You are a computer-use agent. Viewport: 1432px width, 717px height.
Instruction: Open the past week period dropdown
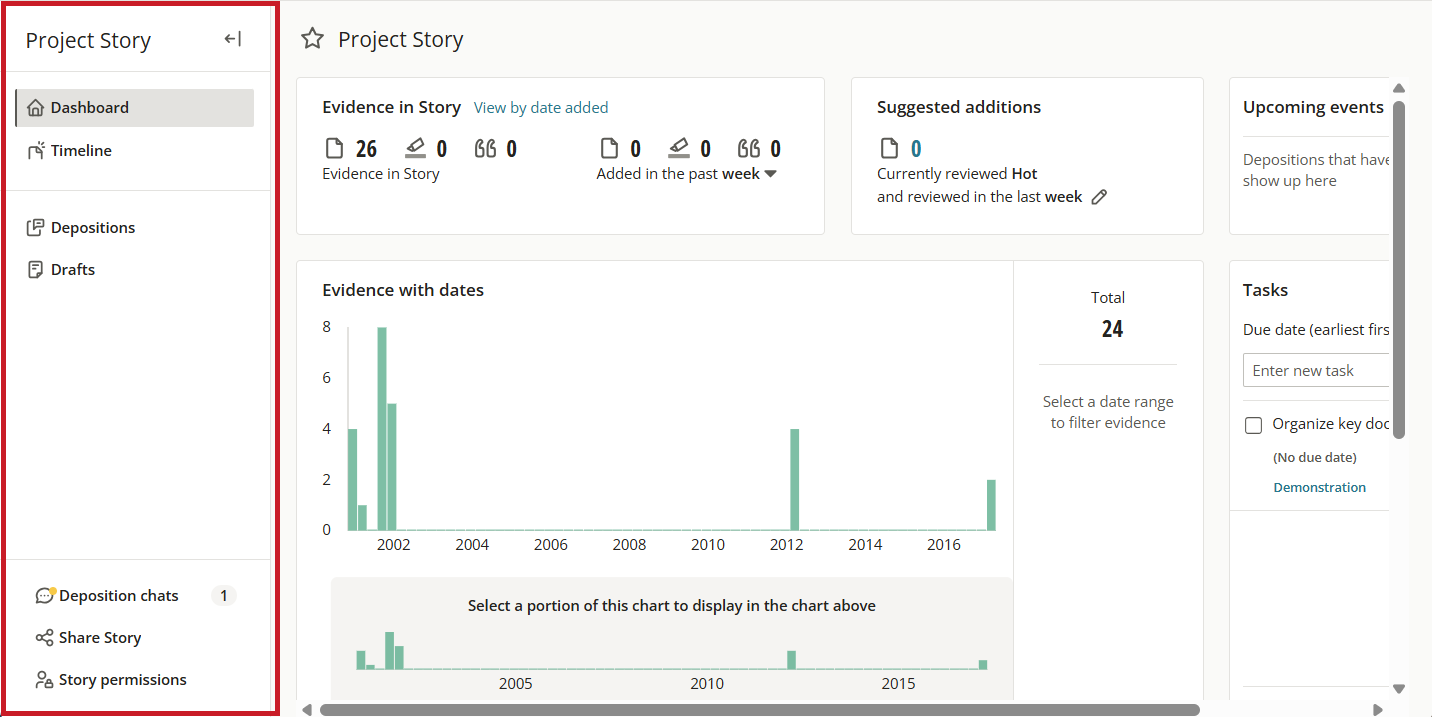tap(750, 174)
